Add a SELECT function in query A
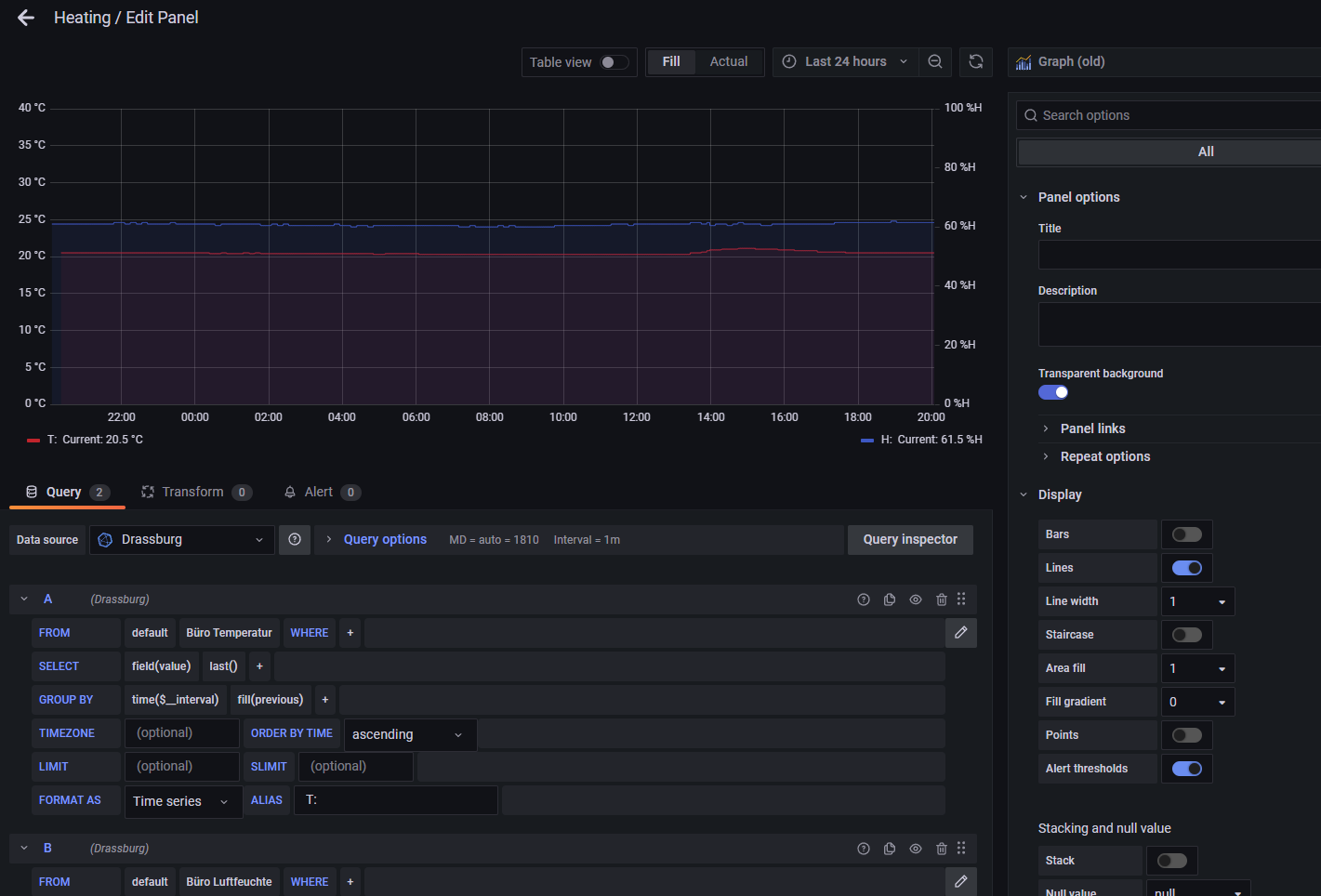The image size is (1321, 896). pyautogui.click(x=259, y=666)
